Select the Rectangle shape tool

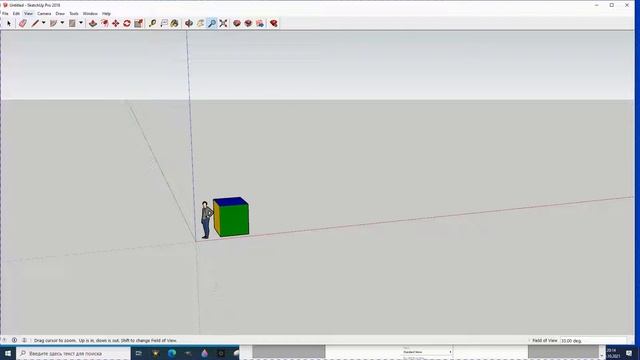tap(72, 24)
